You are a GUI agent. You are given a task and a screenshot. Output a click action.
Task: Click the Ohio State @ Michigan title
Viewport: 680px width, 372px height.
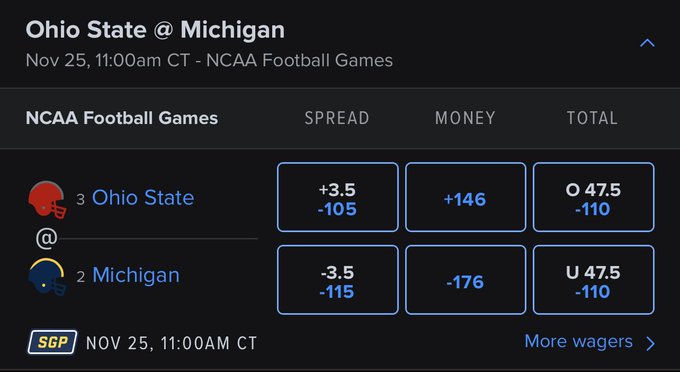pos(155,30)
